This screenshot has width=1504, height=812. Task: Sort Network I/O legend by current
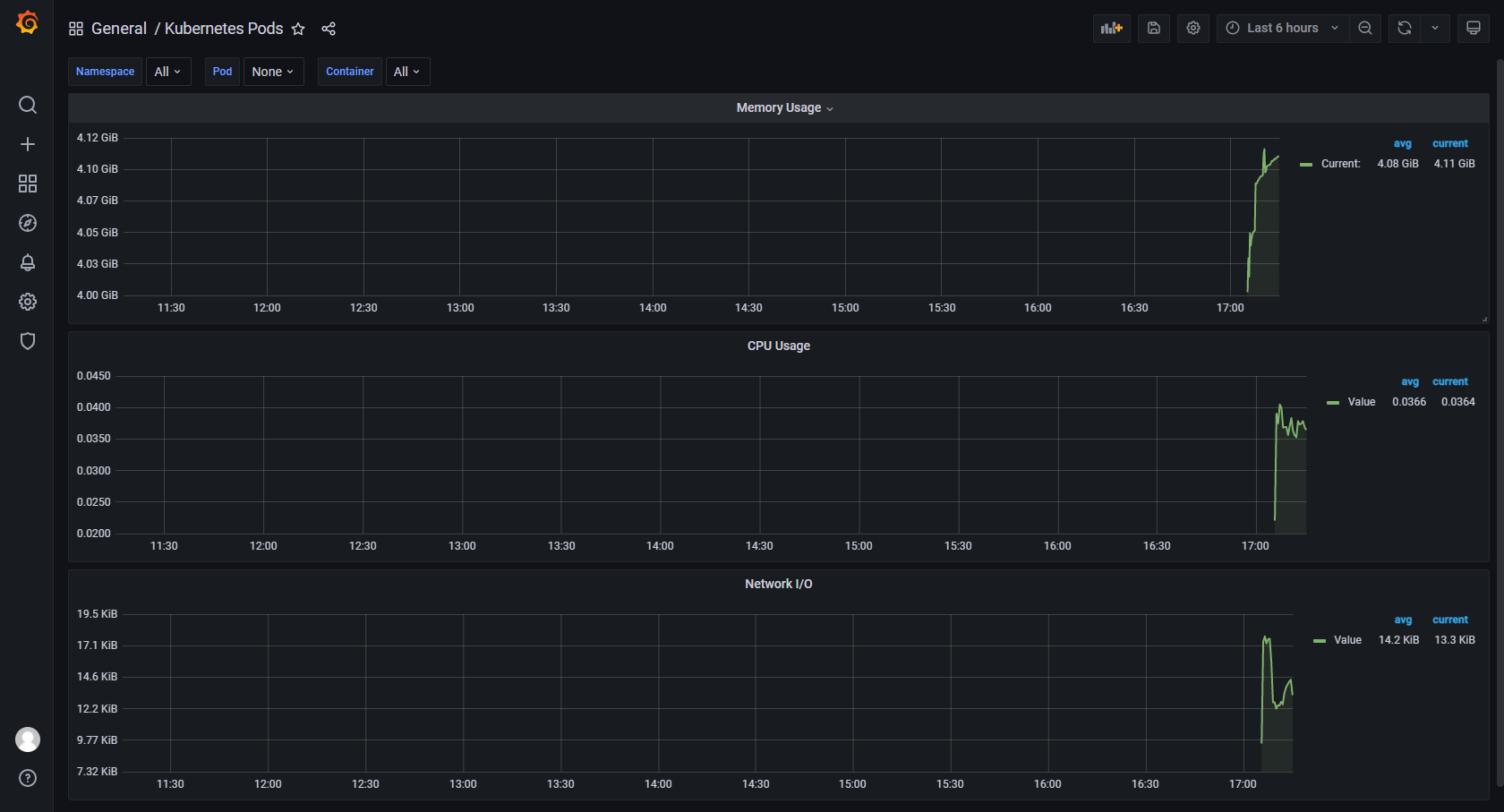[x=1450, y=620]
